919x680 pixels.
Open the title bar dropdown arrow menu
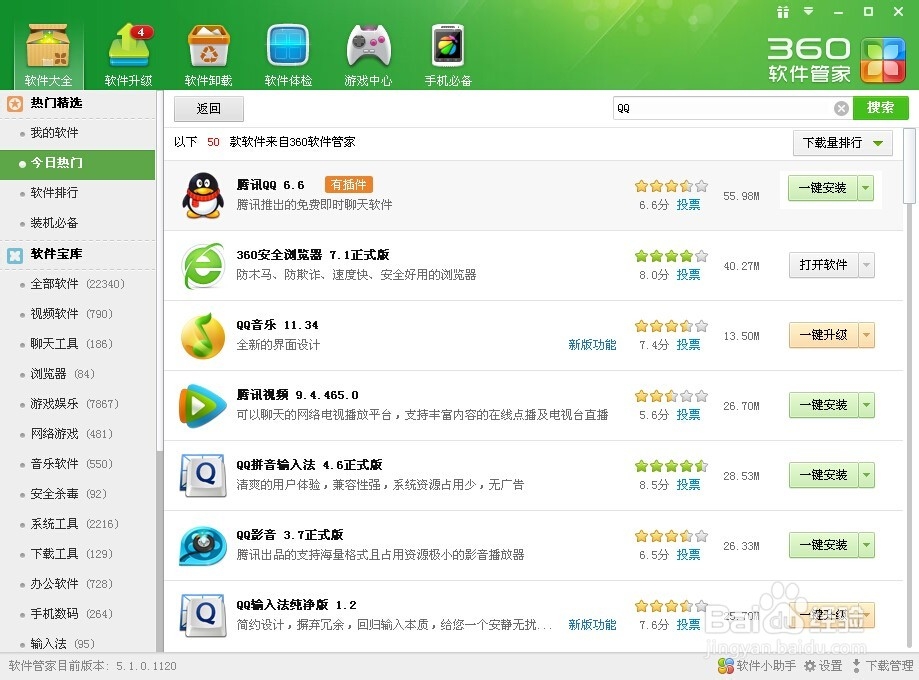pyautogui.click(x=810, y=12)
